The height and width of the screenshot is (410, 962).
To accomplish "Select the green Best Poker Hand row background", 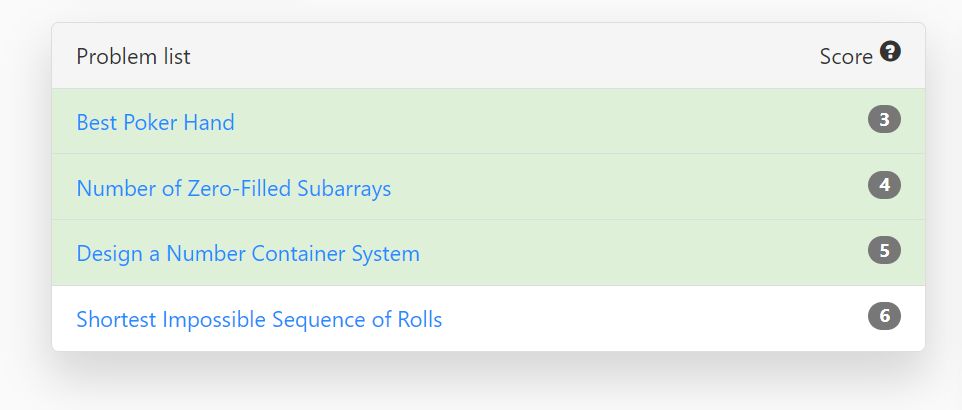I will 488,121.
